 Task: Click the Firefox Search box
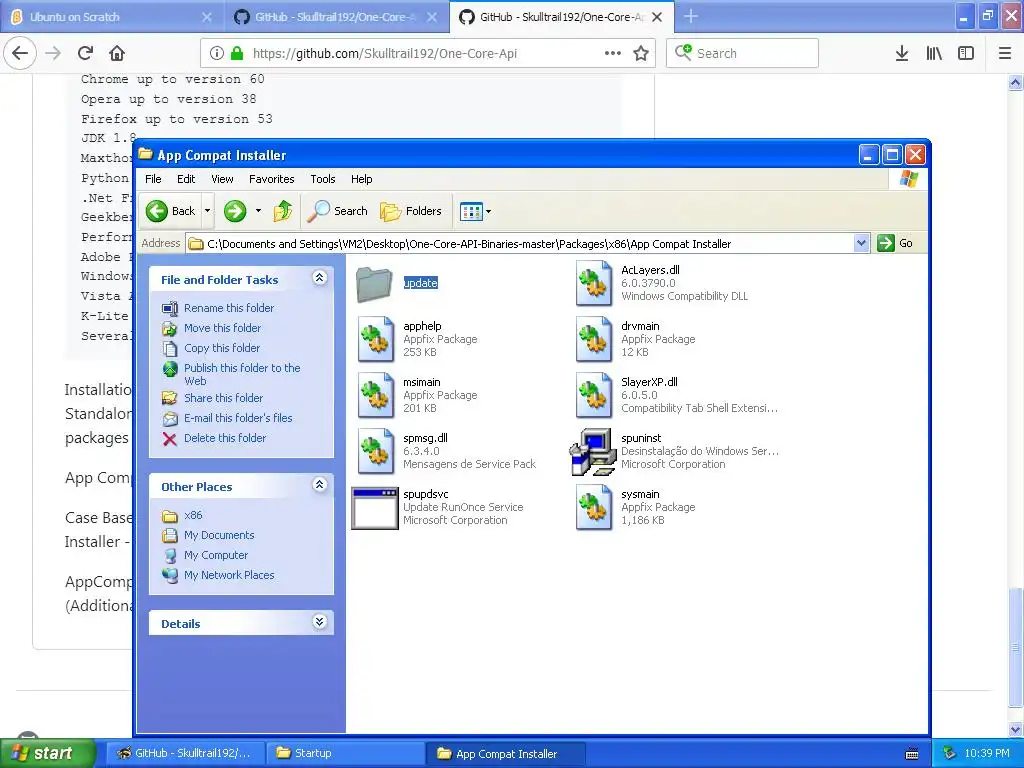[742, 53]
